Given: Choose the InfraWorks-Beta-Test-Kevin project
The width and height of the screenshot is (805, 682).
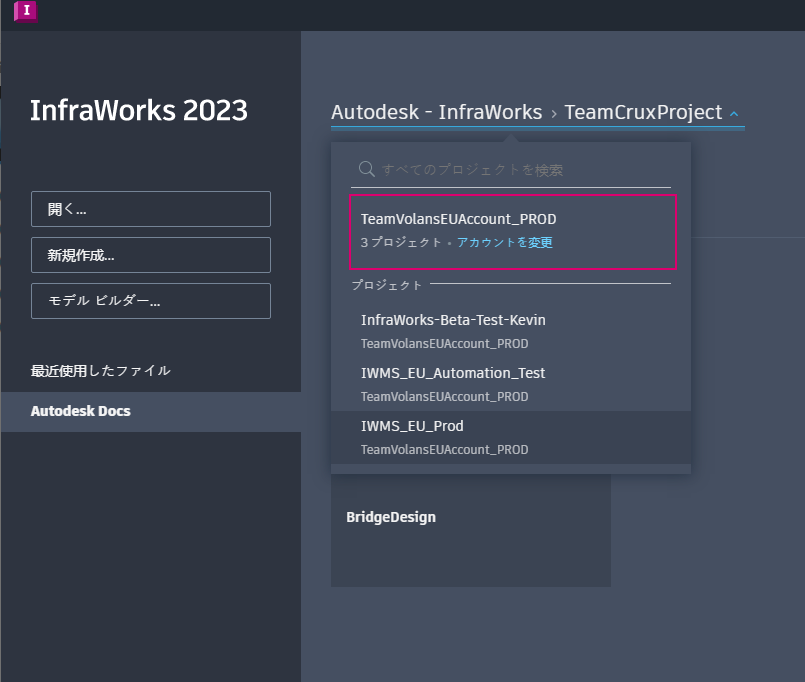Looking at the screenshot, I should [x=511, y=331].
